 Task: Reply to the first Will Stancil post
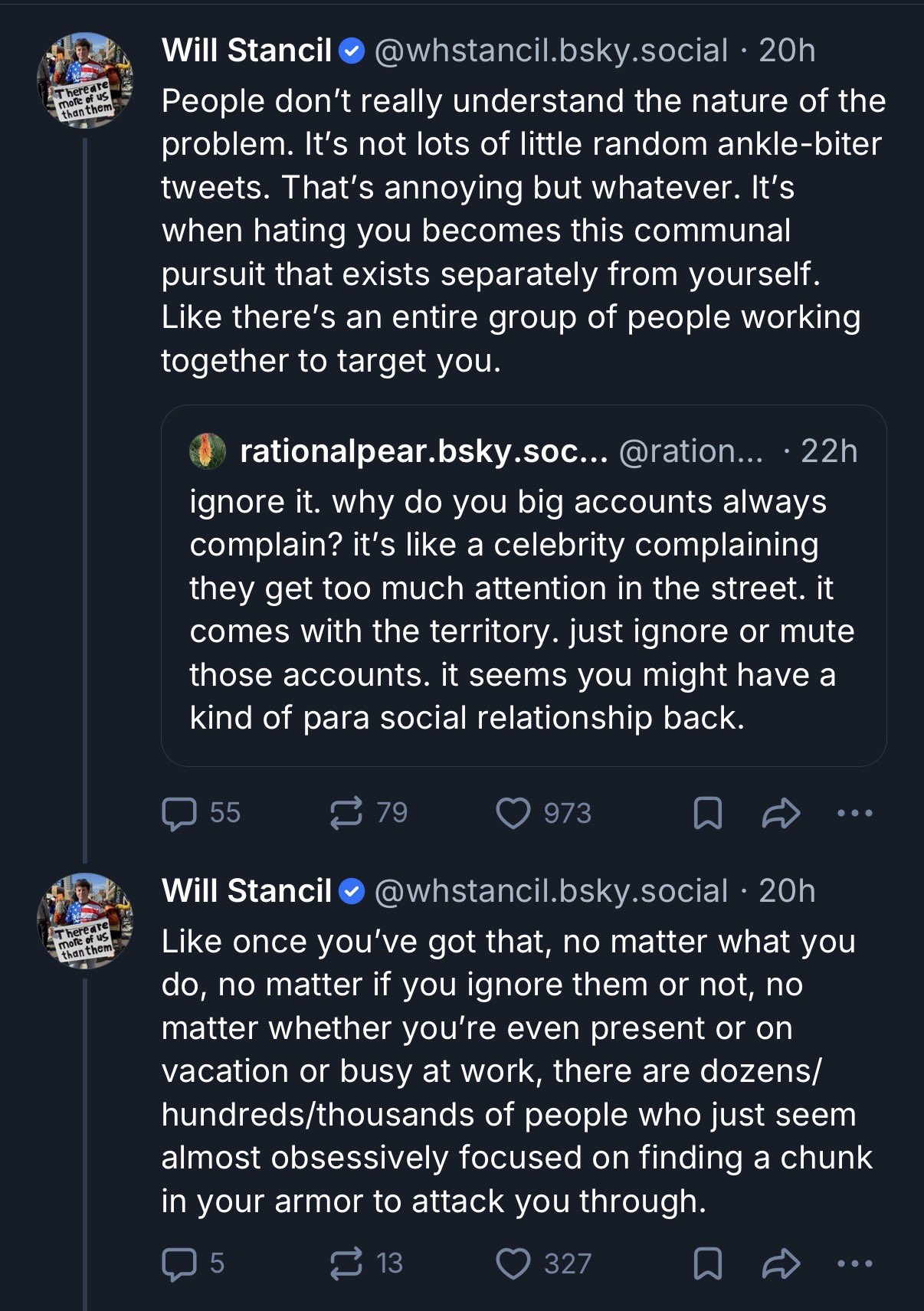click(180, 813)
